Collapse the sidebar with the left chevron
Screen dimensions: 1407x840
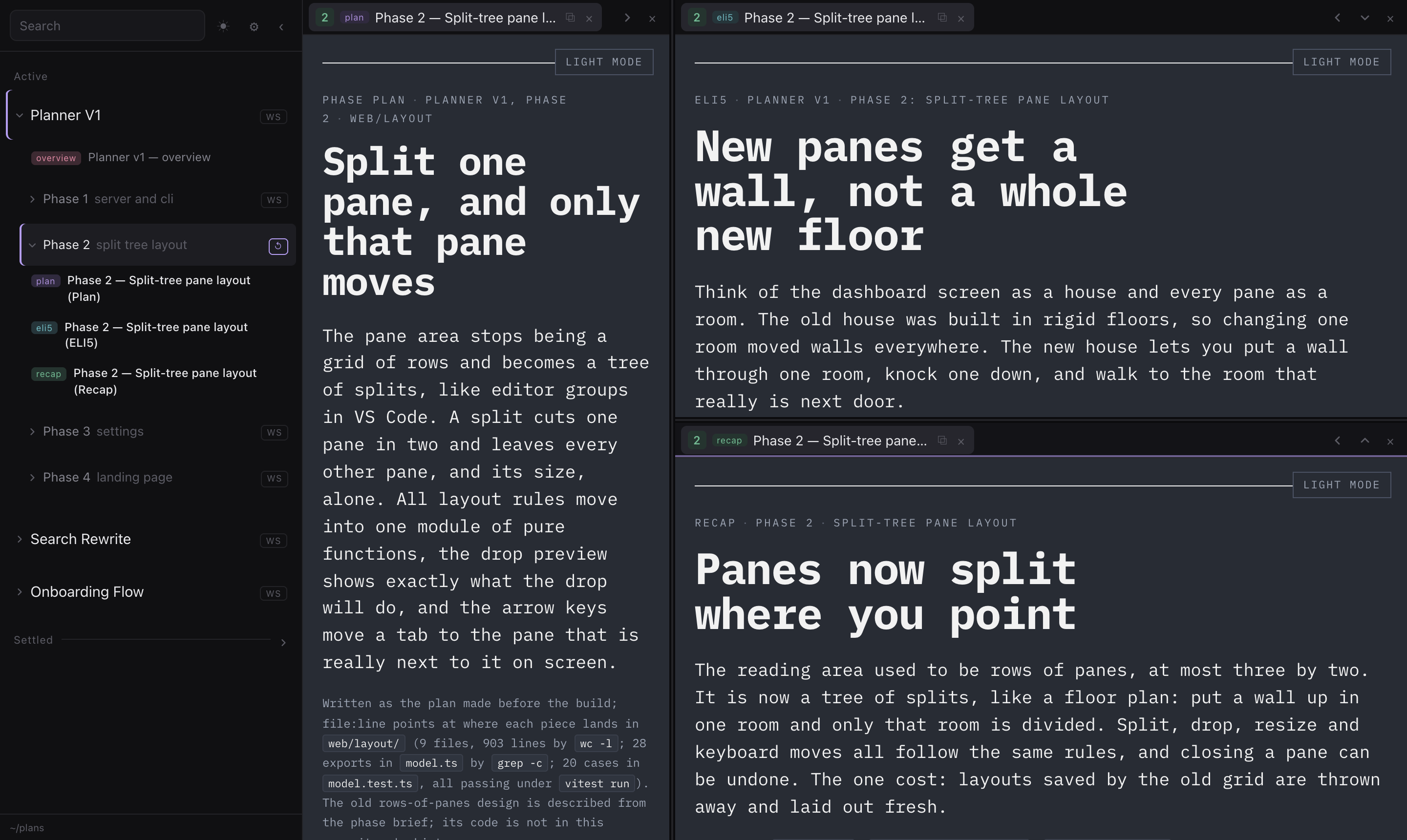pyautogui.click(x=281, y=26)
